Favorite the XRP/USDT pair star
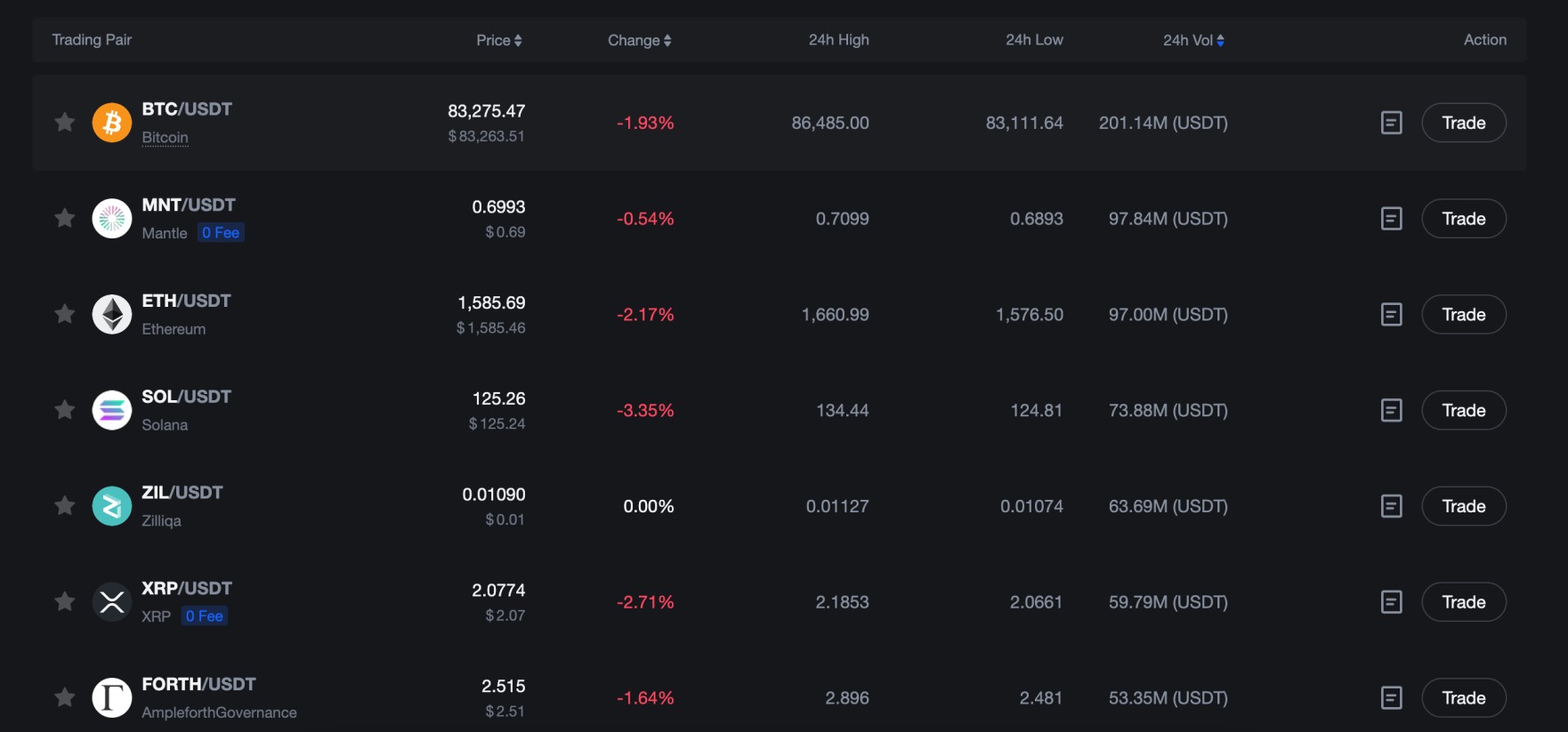The height and width of the screenshot is (732, 1568). tap(64, 602)
